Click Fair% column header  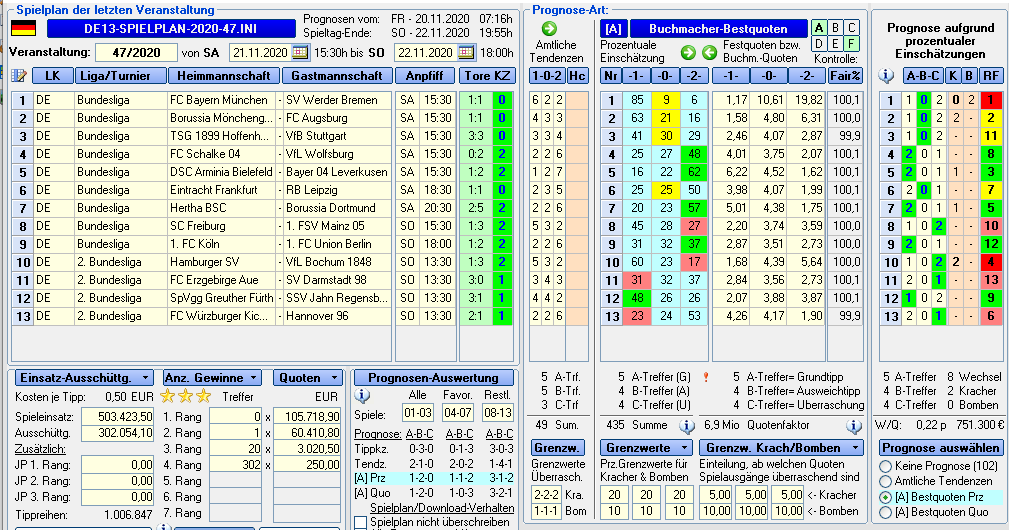(x=845, y=76)
